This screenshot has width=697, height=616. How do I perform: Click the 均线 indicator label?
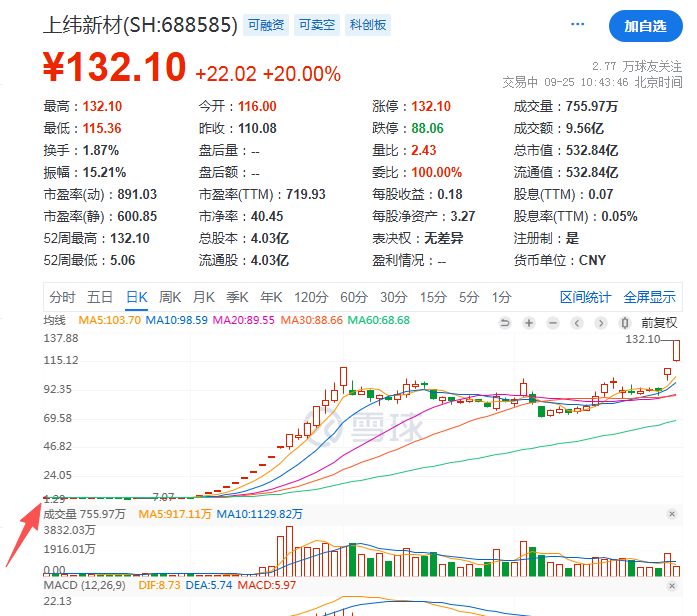click(x=54, y=320)
